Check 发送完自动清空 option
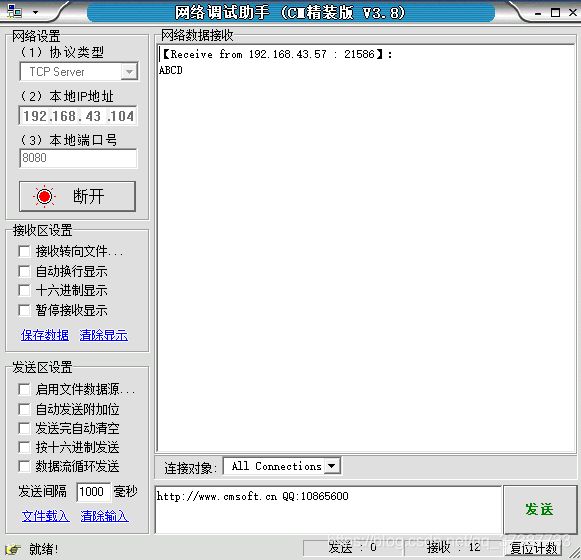Screen dimensions: 581x560 (24, 428)
